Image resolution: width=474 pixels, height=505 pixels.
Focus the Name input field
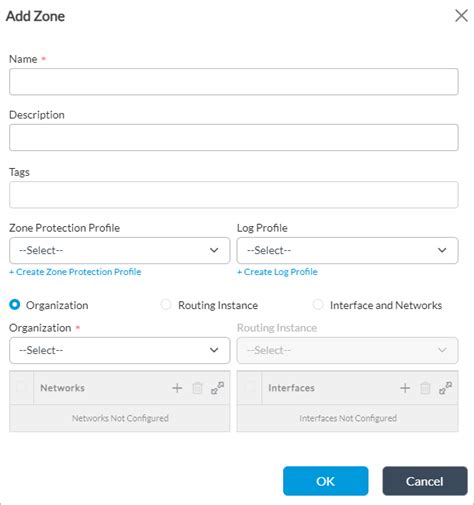click(234, 82)
